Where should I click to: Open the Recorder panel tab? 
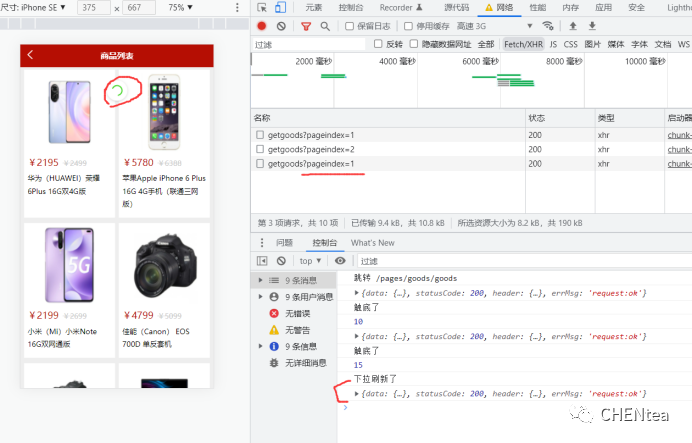click(401, 8)
